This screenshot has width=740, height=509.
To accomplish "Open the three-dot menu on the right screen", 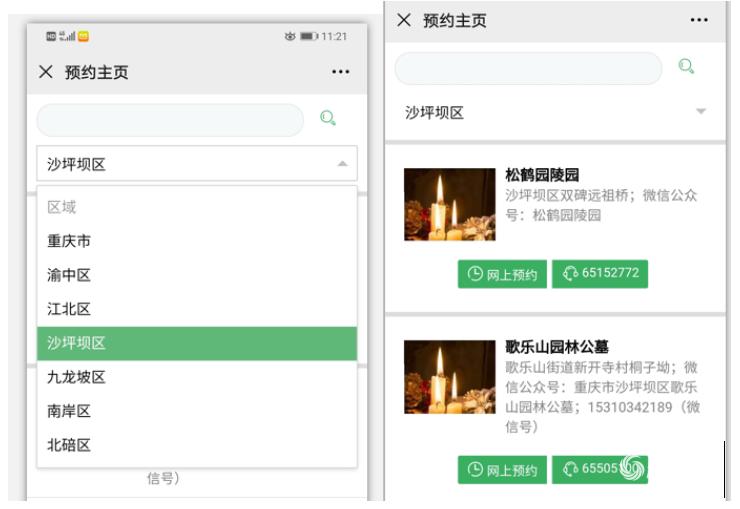I will pyautogui.click(x=699, y=20).
